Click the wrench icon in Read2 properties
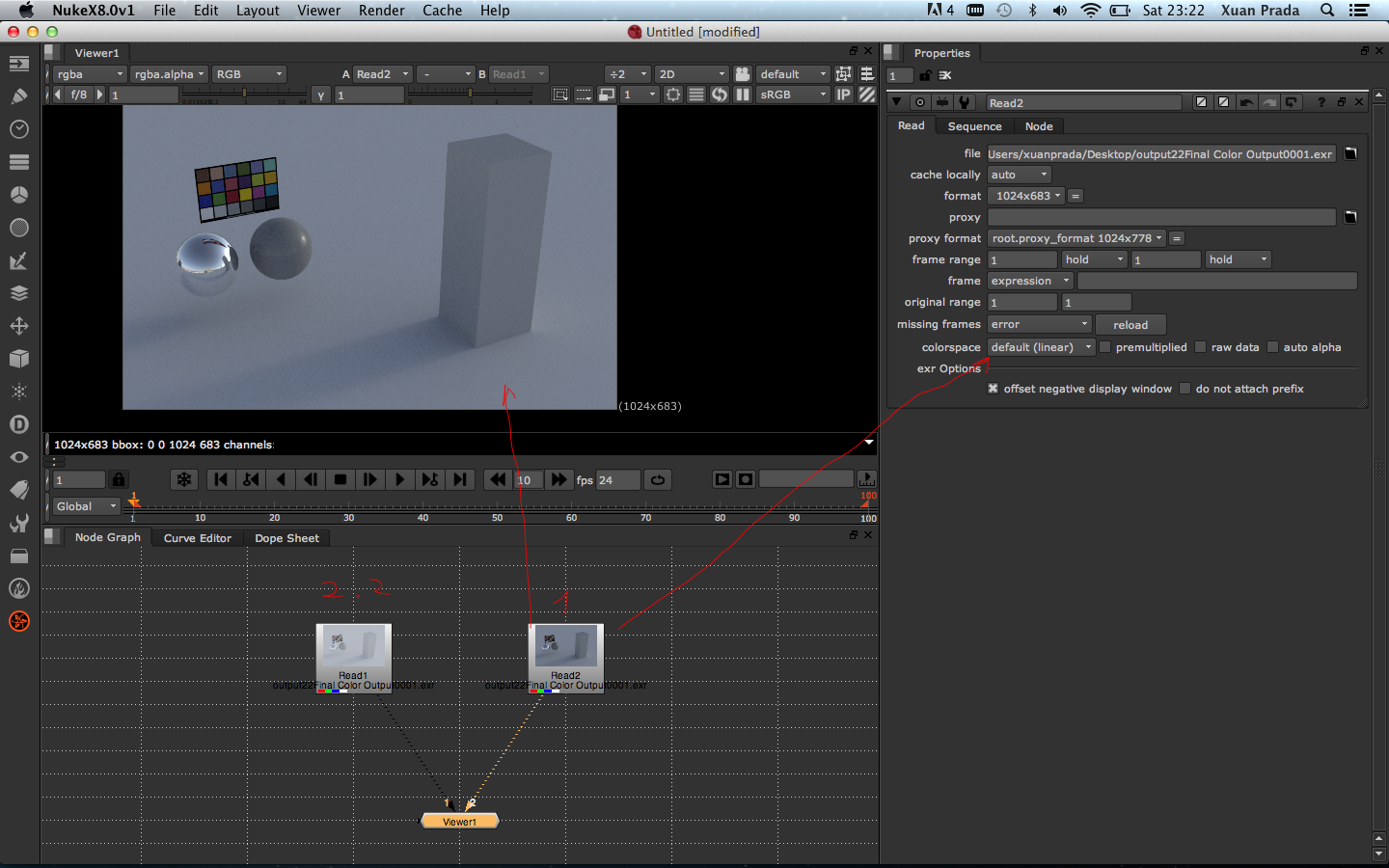The height and width of the screenshot is (868, 1389). click(964, 102)
